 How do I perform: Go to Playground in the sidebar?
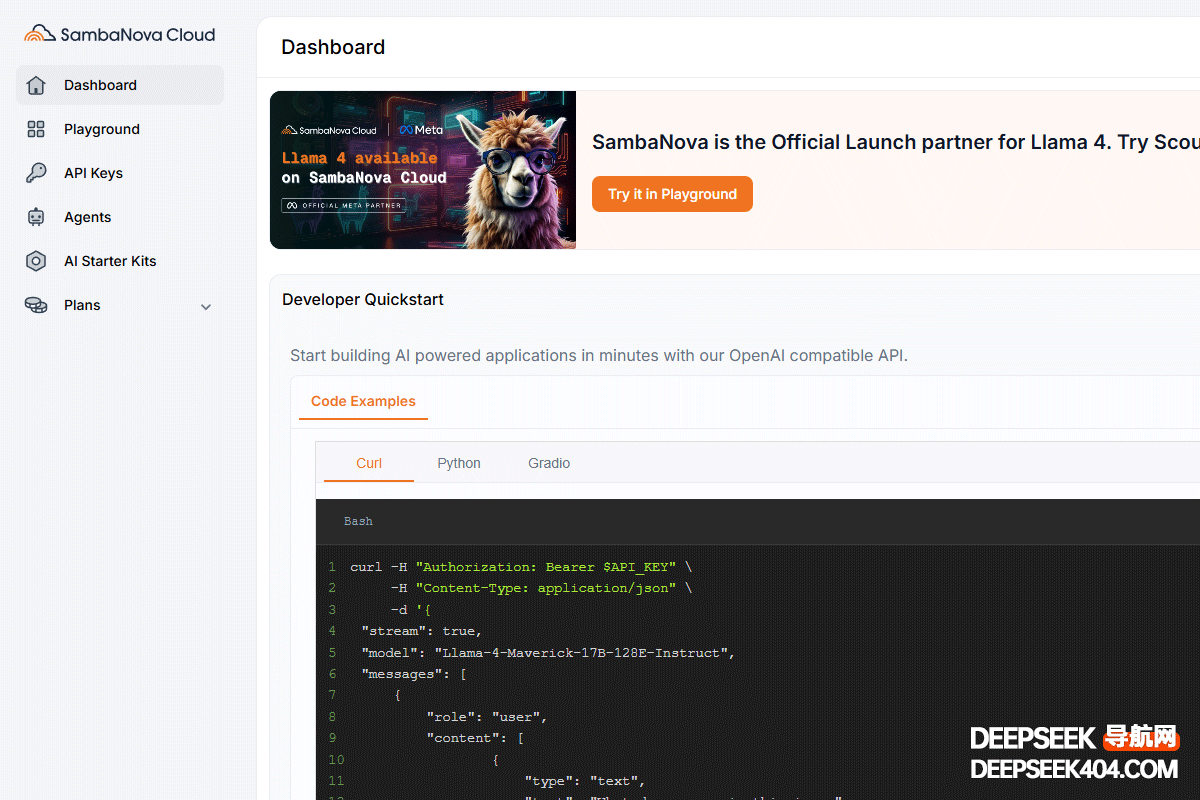(x=120, y=129)
